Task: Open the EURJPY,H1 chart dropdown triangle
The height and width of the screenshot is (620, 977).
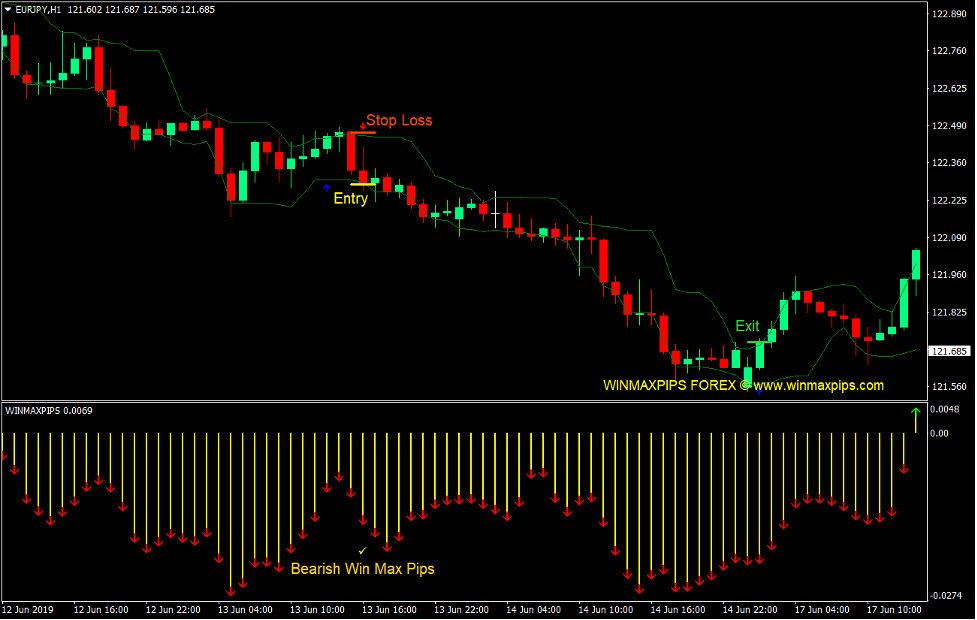Action: tap(10, 9)
